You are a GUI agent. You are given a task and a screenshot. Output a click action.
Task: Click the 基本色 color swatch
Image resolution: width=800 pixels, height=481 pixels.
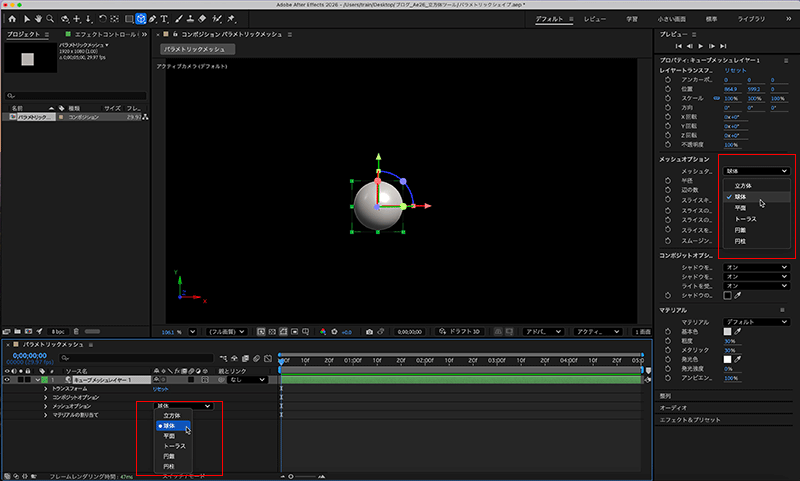(727, 330)
